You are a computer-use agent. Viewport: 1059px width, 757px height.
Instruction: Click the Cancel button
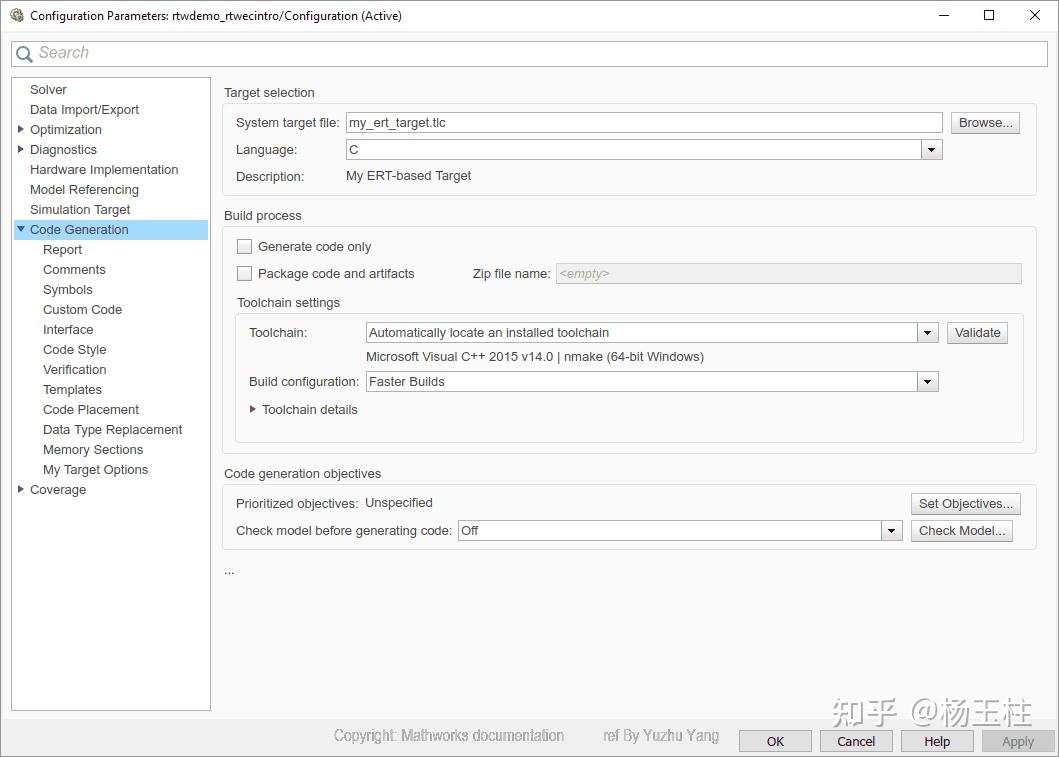856,741
